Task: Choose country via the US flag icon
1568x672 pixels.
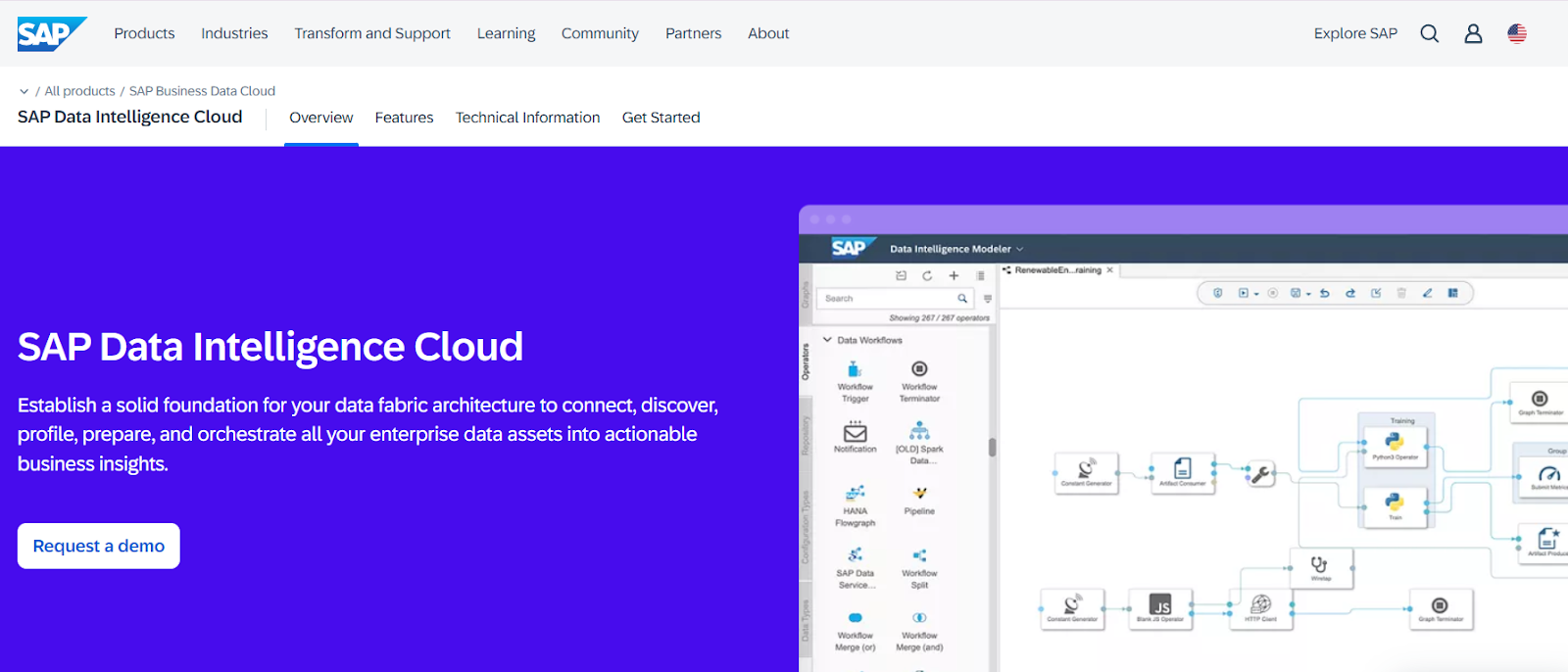Action: point(1517,33)
